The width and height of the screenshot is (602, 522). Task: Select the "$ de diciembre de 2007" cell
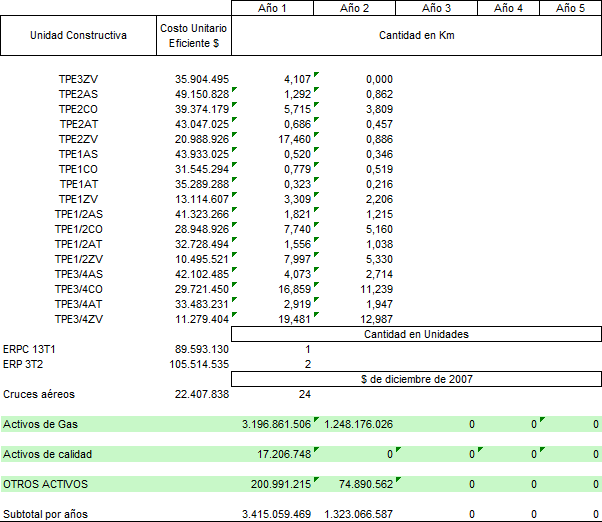(416, 379)
